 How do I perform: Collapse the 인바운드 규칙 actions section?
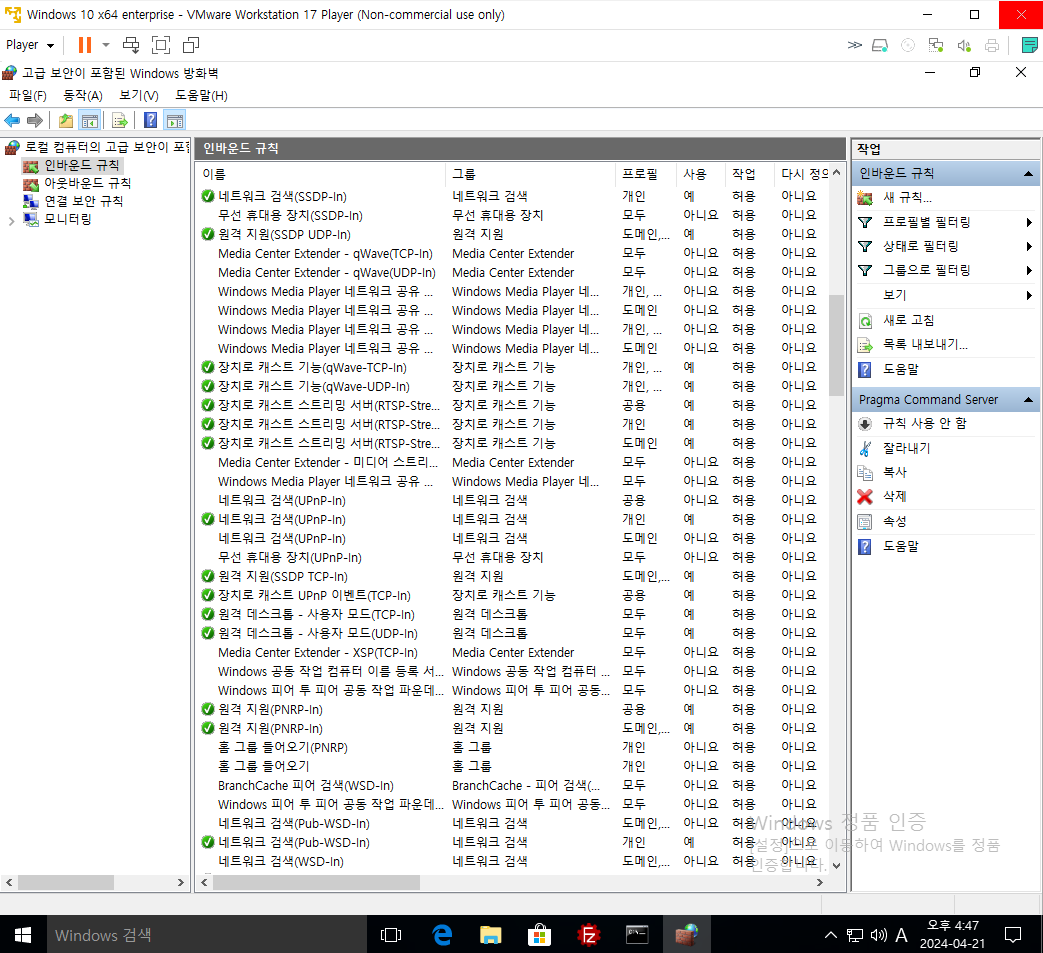pos(1028,174)
